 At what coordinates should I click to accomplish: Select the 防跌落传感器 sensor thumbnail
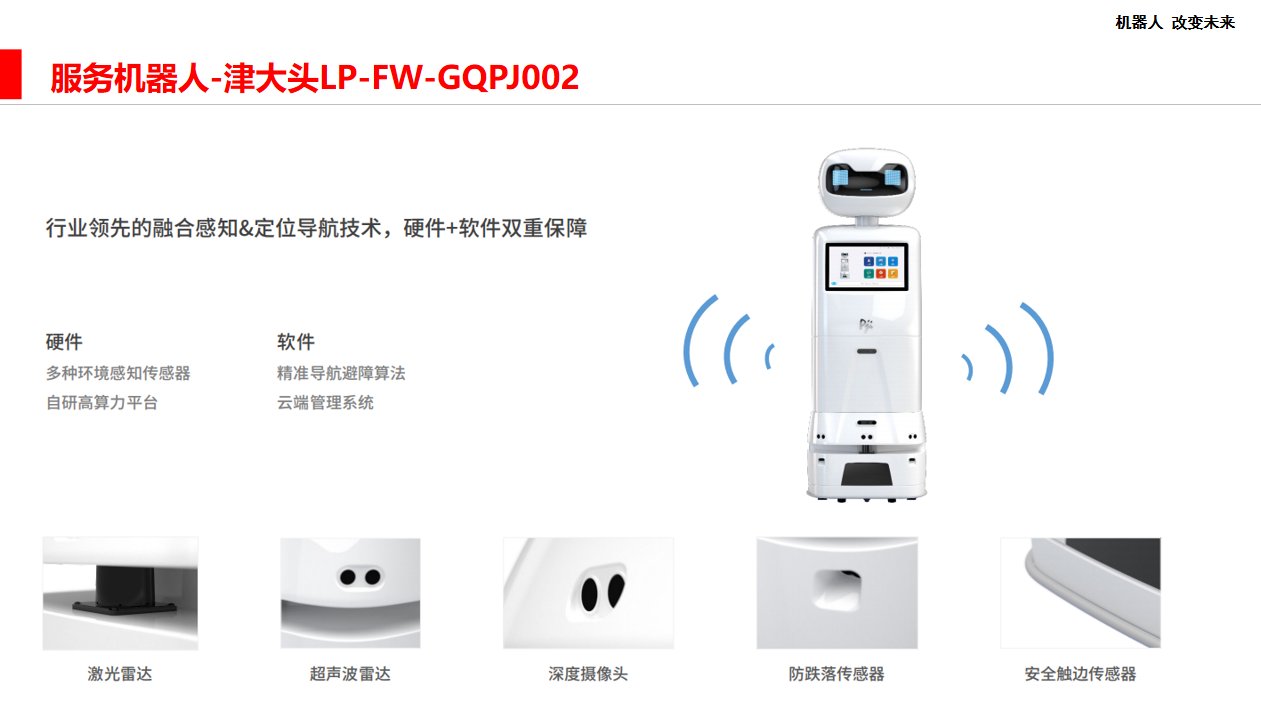(837, 593)
